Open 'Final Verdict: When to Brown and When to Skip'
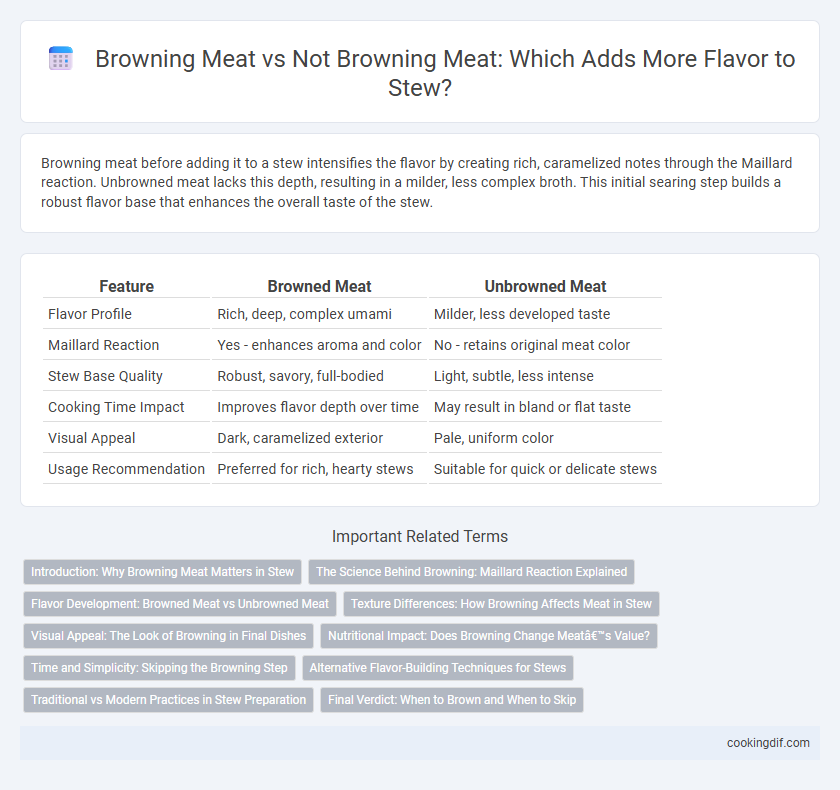Image resolution: width=840 pixels, height=790 pixels. pyautogui.click(x=452, y=699)
